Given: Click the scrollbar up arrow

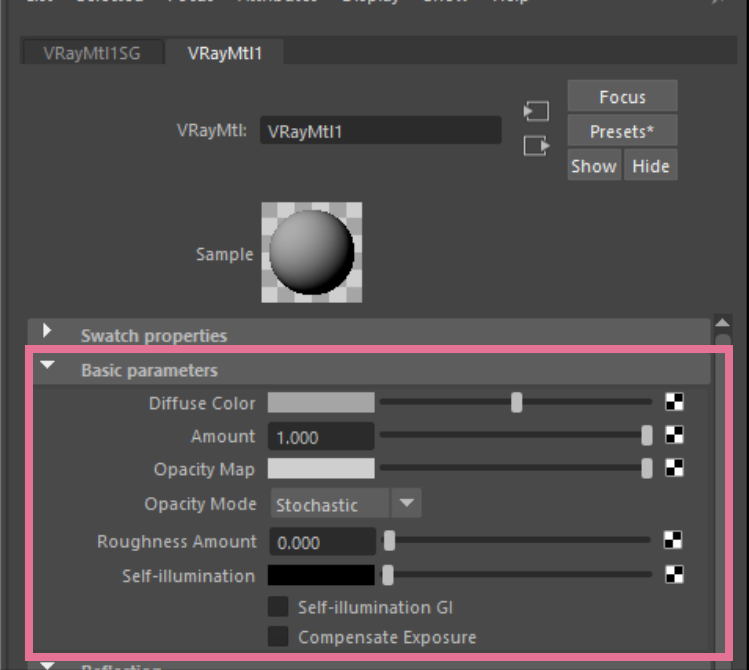Looking at the screenshot, I should pyautogui.click(x=722, y=323).
